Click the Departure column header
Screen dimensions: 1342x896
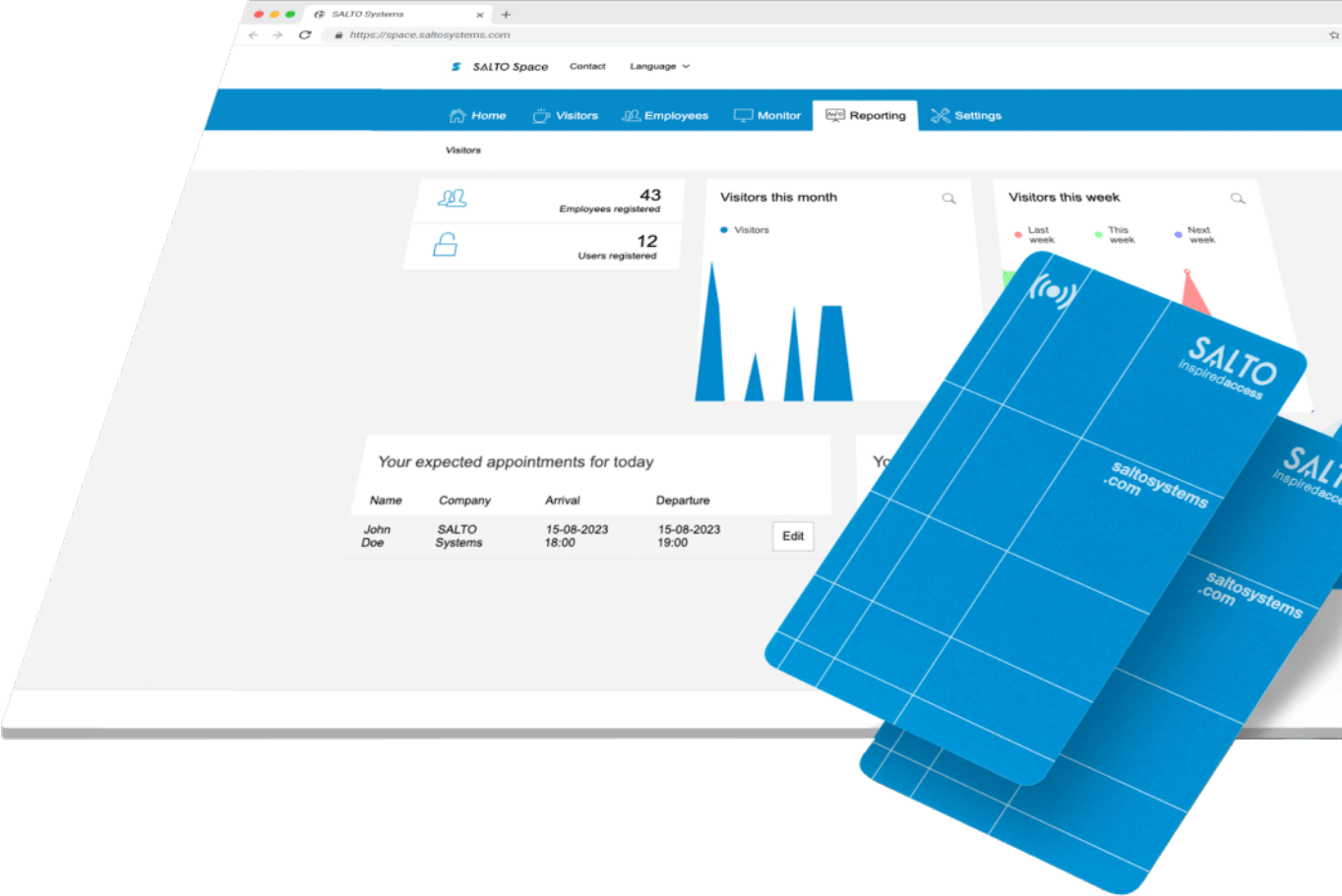tap(683, 501)
